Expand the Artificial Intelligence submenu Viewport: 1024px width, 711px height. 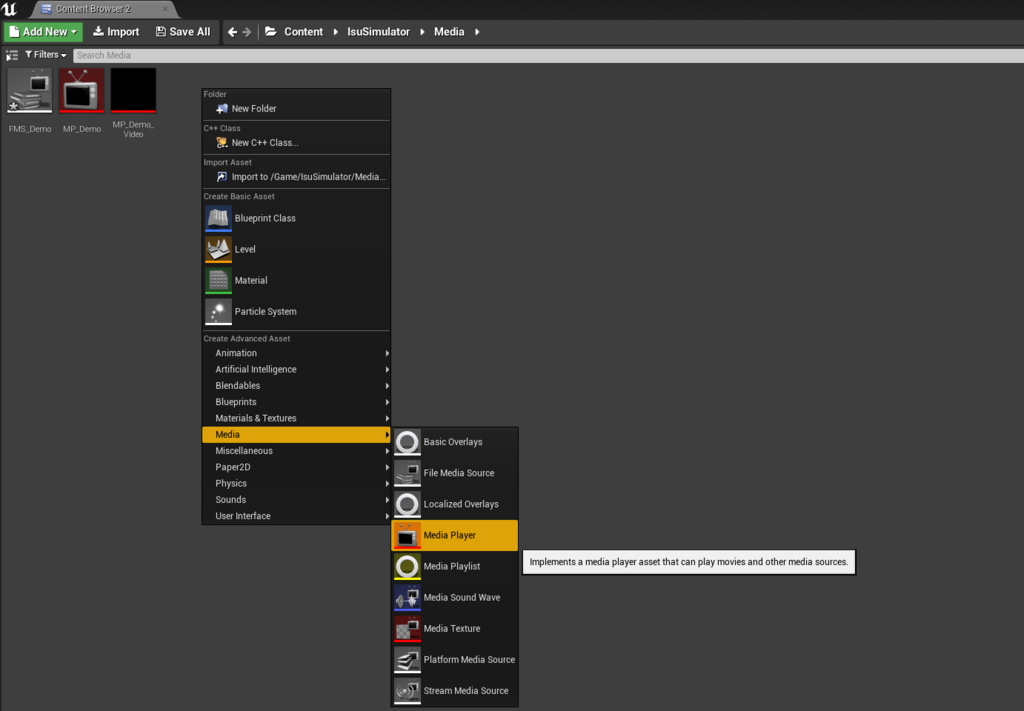click(296, 370)
